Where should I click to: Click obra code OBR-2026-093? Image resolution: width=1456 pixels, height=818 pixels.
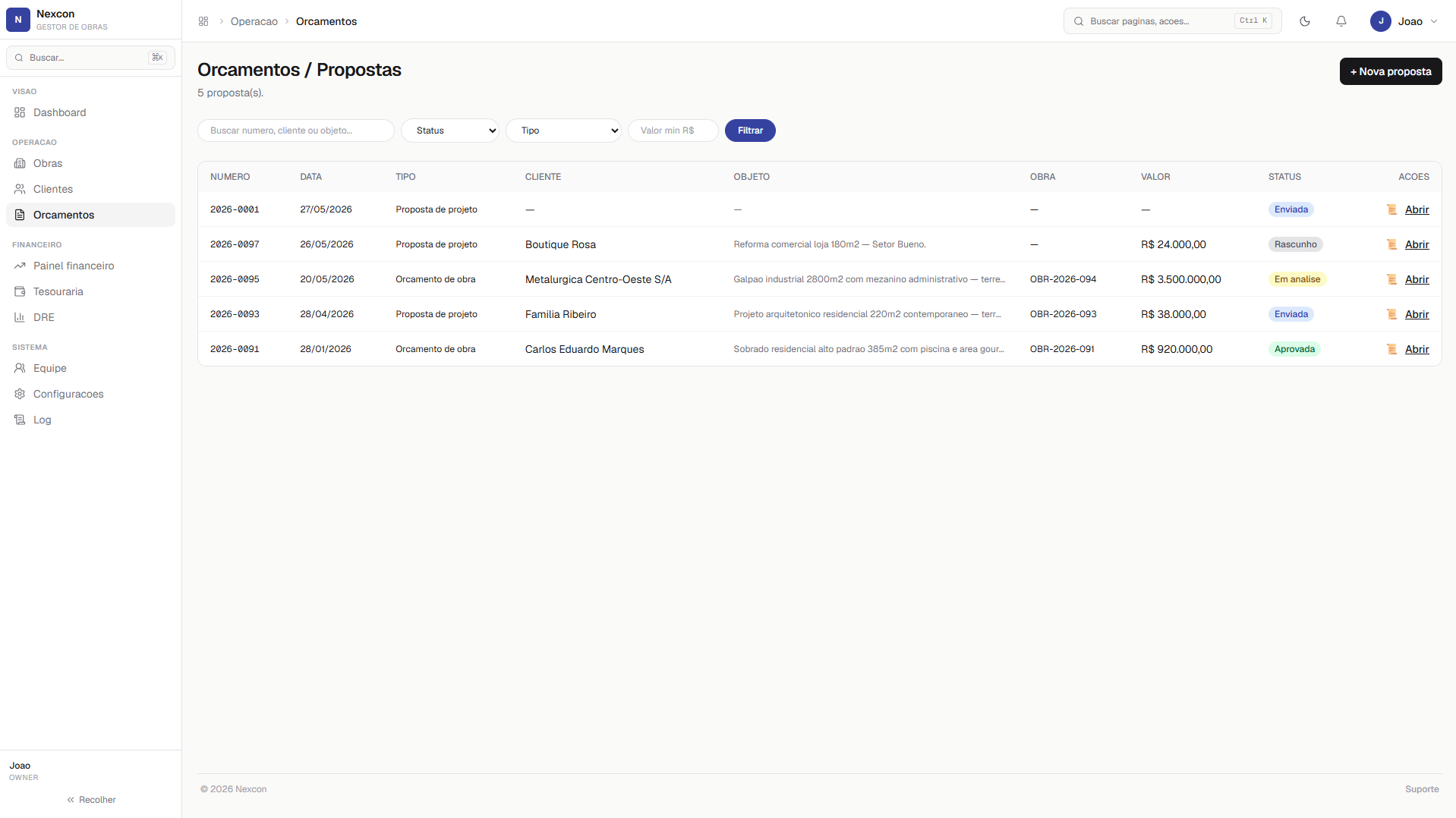click(x=1063, y=314)
